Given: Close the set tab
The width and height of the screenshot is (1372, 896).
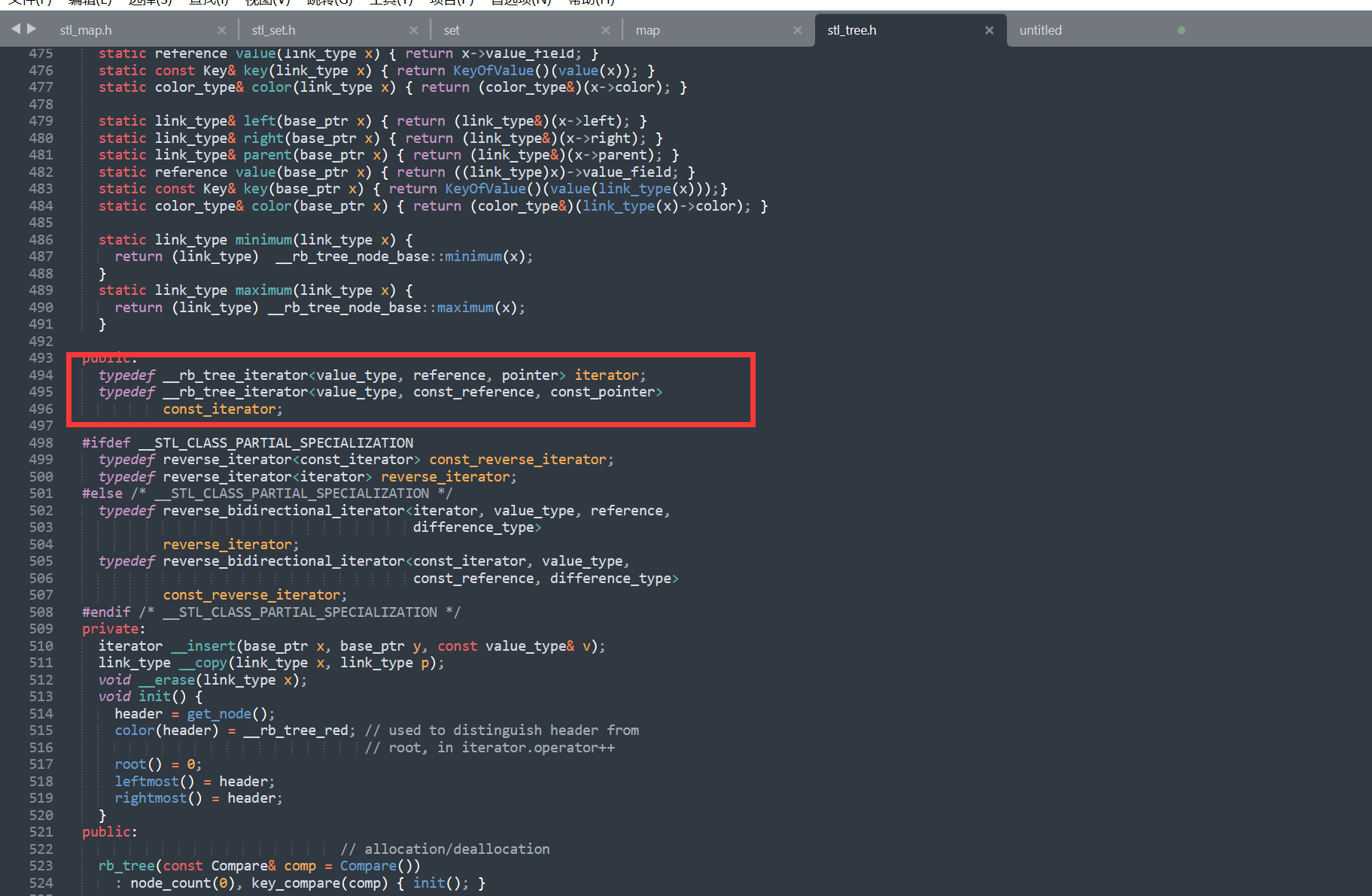Looking at the screenshot, I should pos(605,30).
